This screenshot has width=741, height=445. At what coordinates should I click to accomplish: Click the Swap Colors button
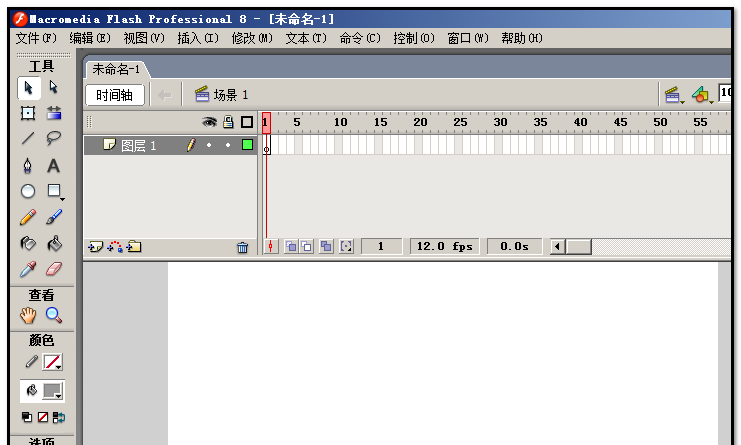59,417
